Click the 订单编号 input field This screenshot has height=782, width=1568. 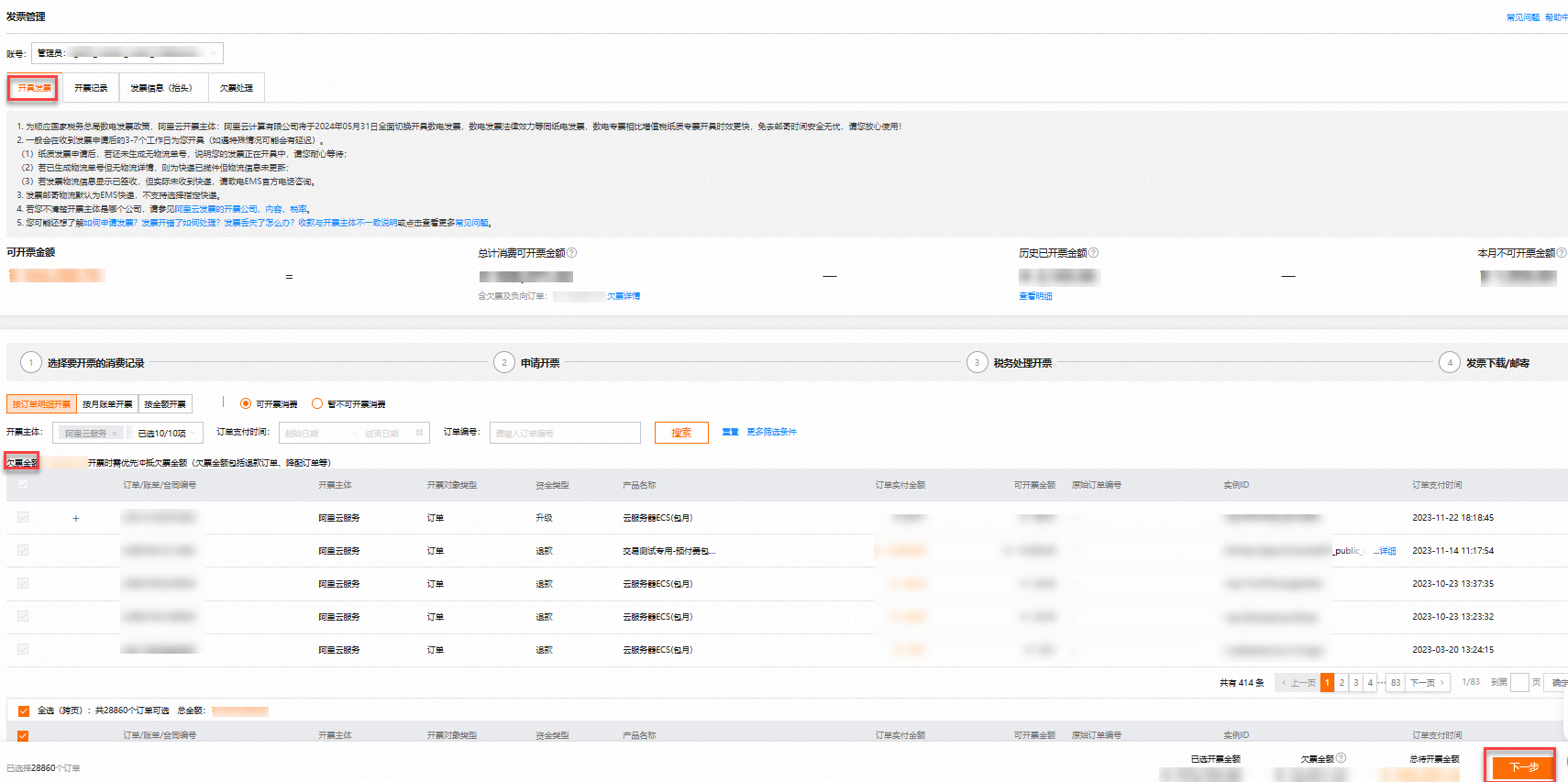(x=565, y=433)
